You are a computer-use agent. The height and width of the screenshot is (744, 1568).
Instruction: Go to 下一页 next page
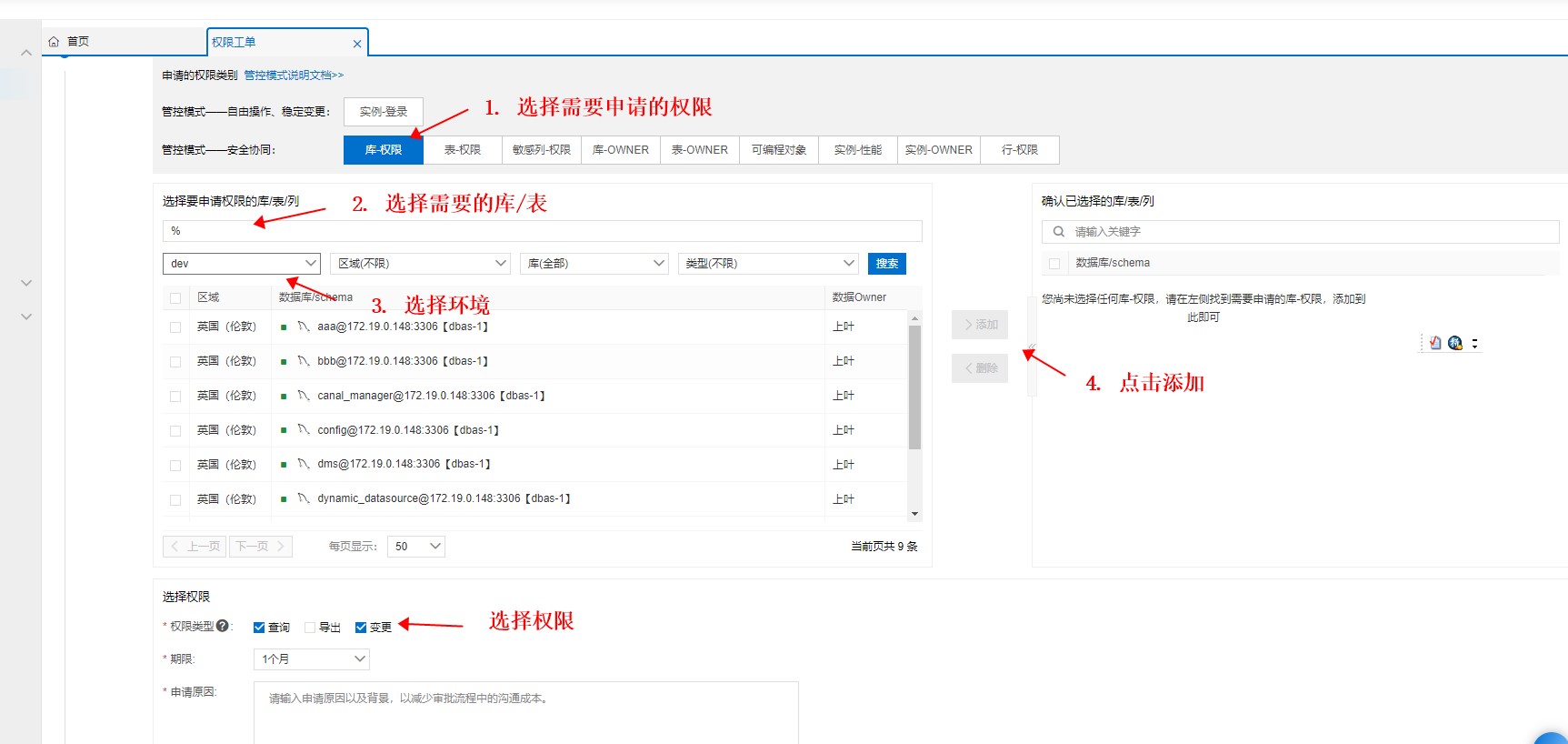click(x=261, y=547)
